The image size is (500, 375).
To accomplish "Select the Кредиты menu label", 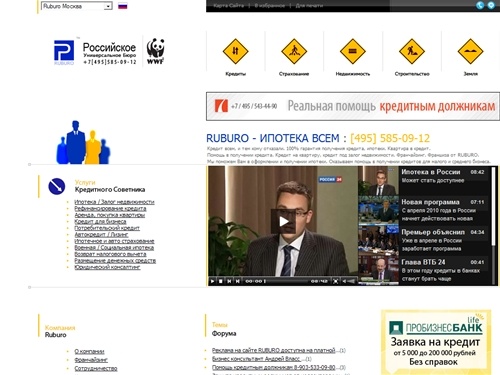I will (x=235, y=74).
